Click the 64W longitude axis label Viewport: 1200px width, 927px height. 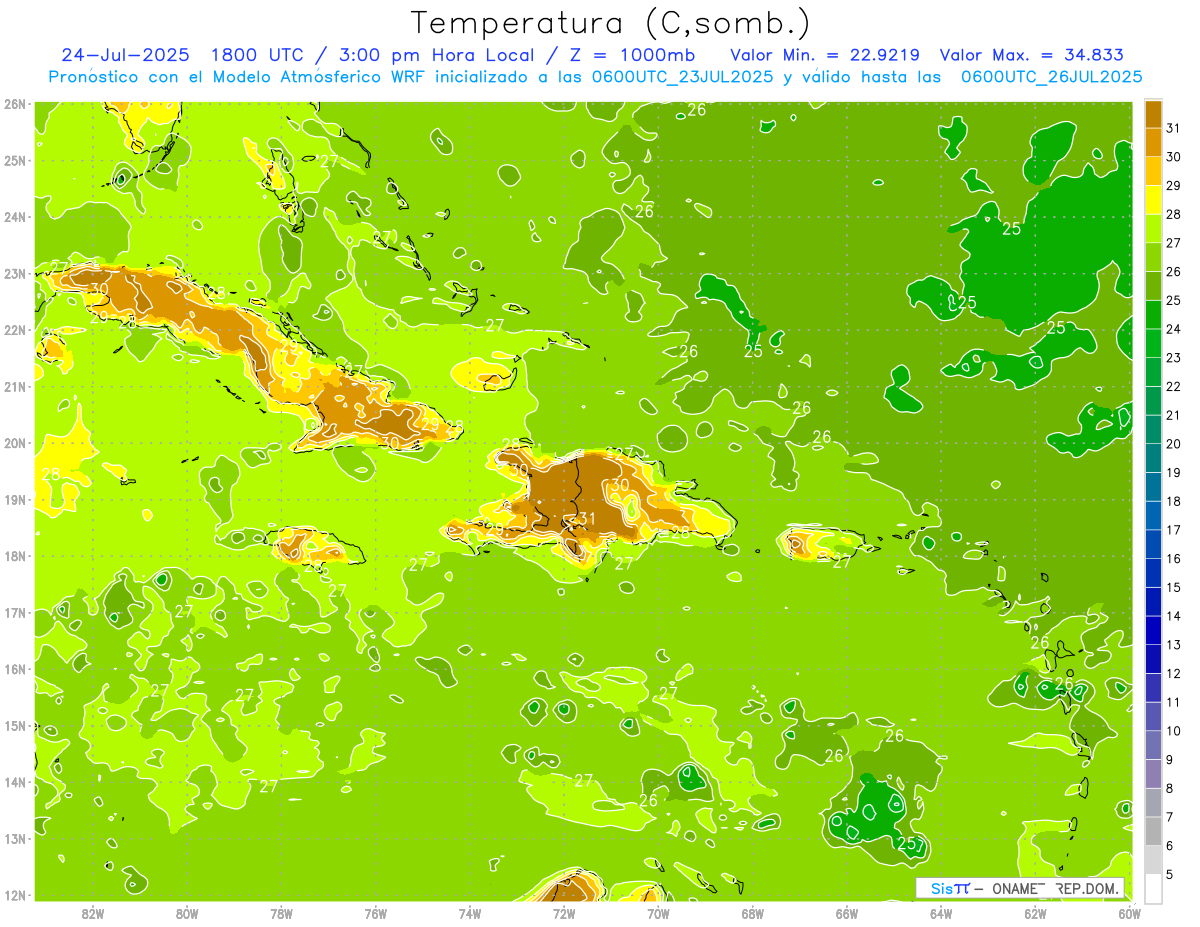pos(941,912)
